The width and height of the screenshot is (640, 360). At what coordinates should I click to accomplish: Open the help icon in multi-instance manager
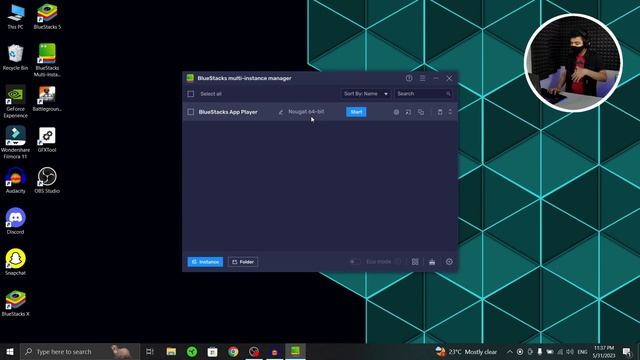(x=409, y=78)
